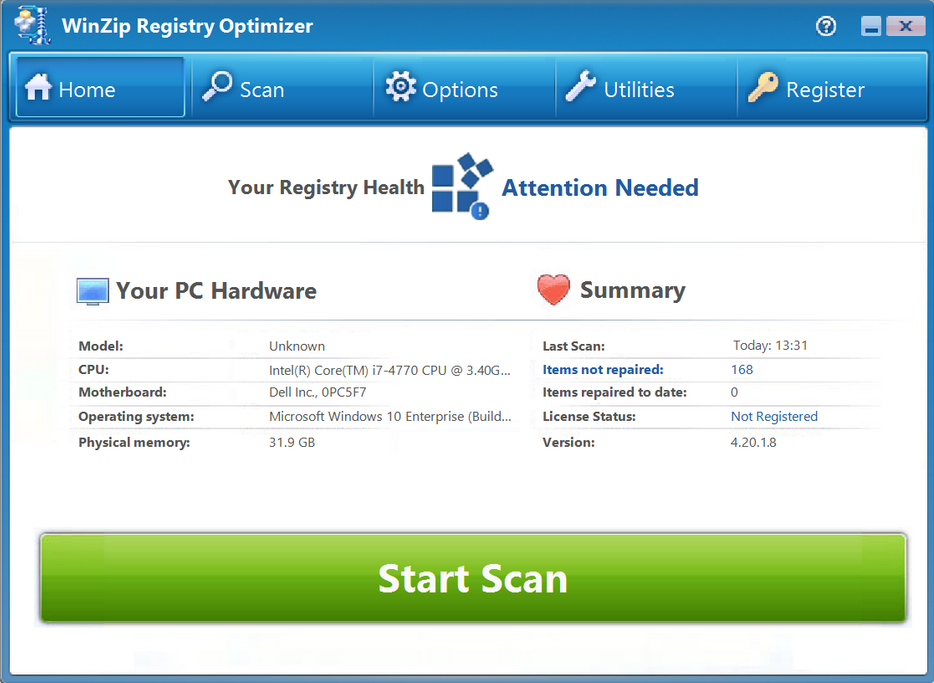This screenshot has width=934, height=683.
Task: Click the Version label in Summary
Action: [x=568, y=442]
